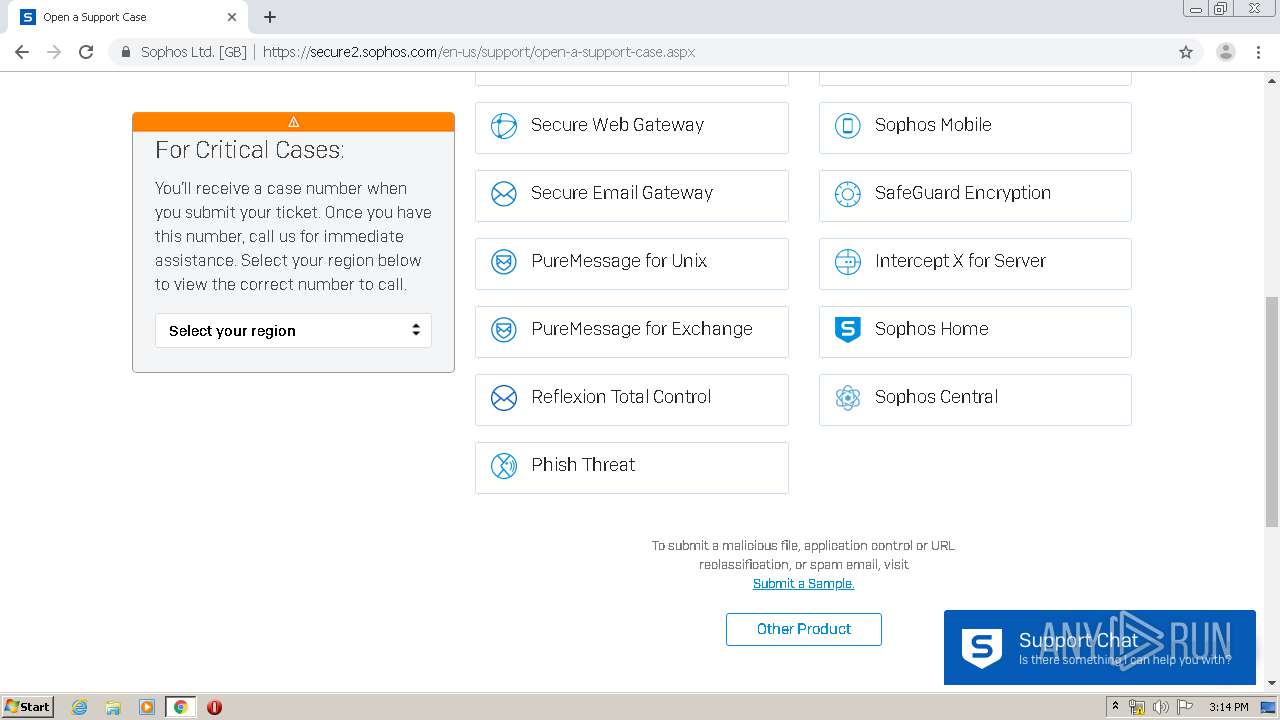This screenshot has height=720, width=1280.
Task: Click the PureMessage for Unix icon
Action: tap(504, 262)
